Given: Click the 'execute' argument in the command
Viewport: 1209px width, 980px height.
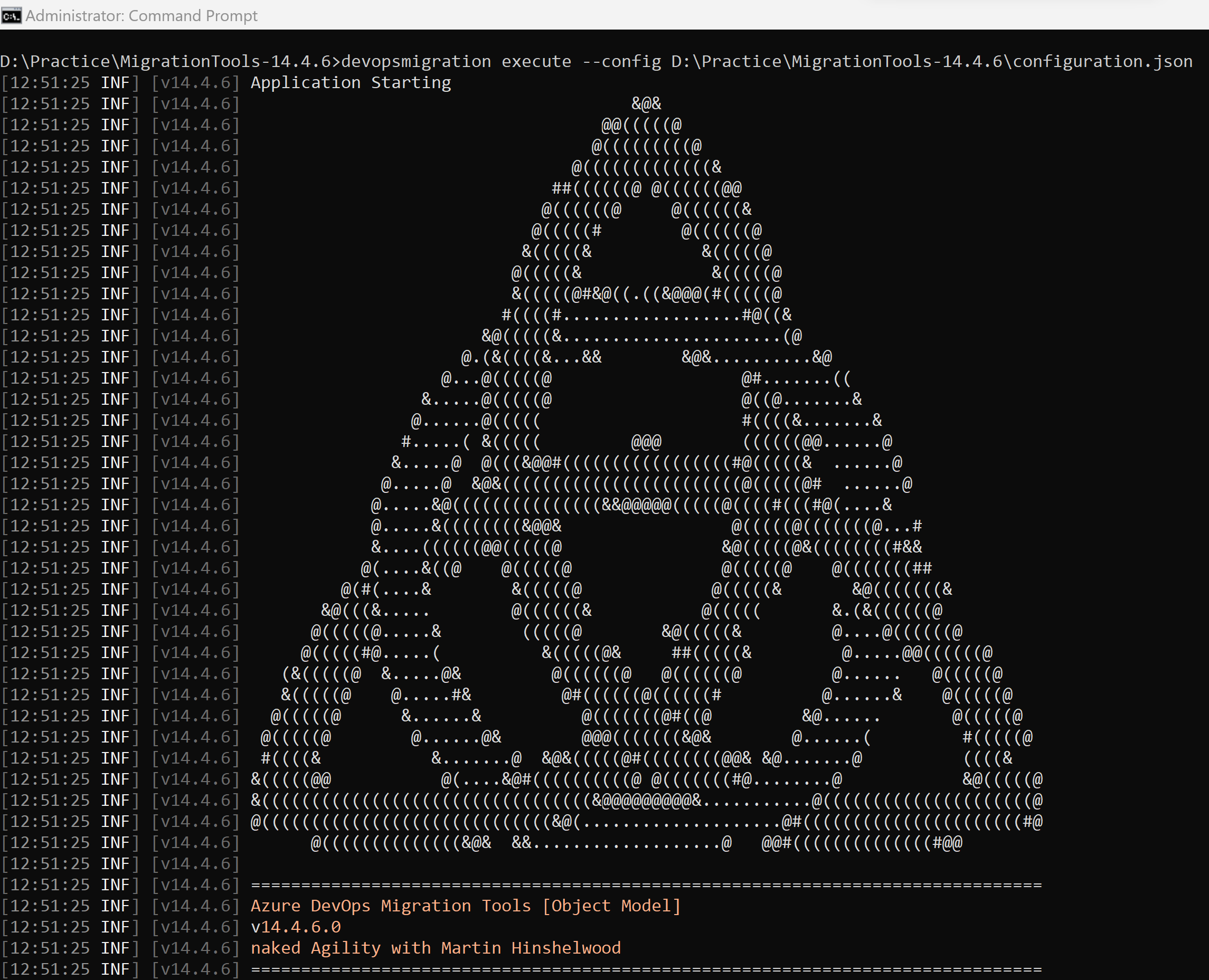Looking at the screenshot, I should point(536,61).
